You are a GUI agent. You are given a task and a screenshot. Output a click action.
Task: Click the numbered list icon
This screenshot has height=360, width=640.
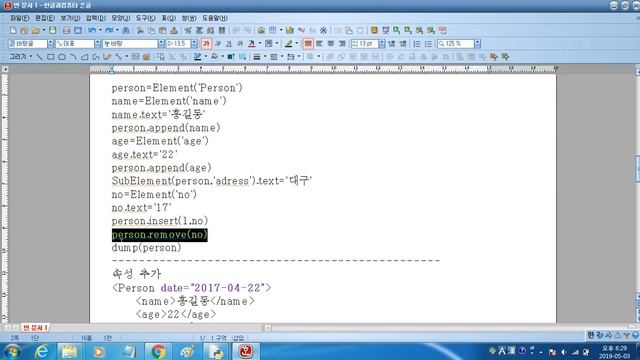pyautogui.click(x=417, y=44)
